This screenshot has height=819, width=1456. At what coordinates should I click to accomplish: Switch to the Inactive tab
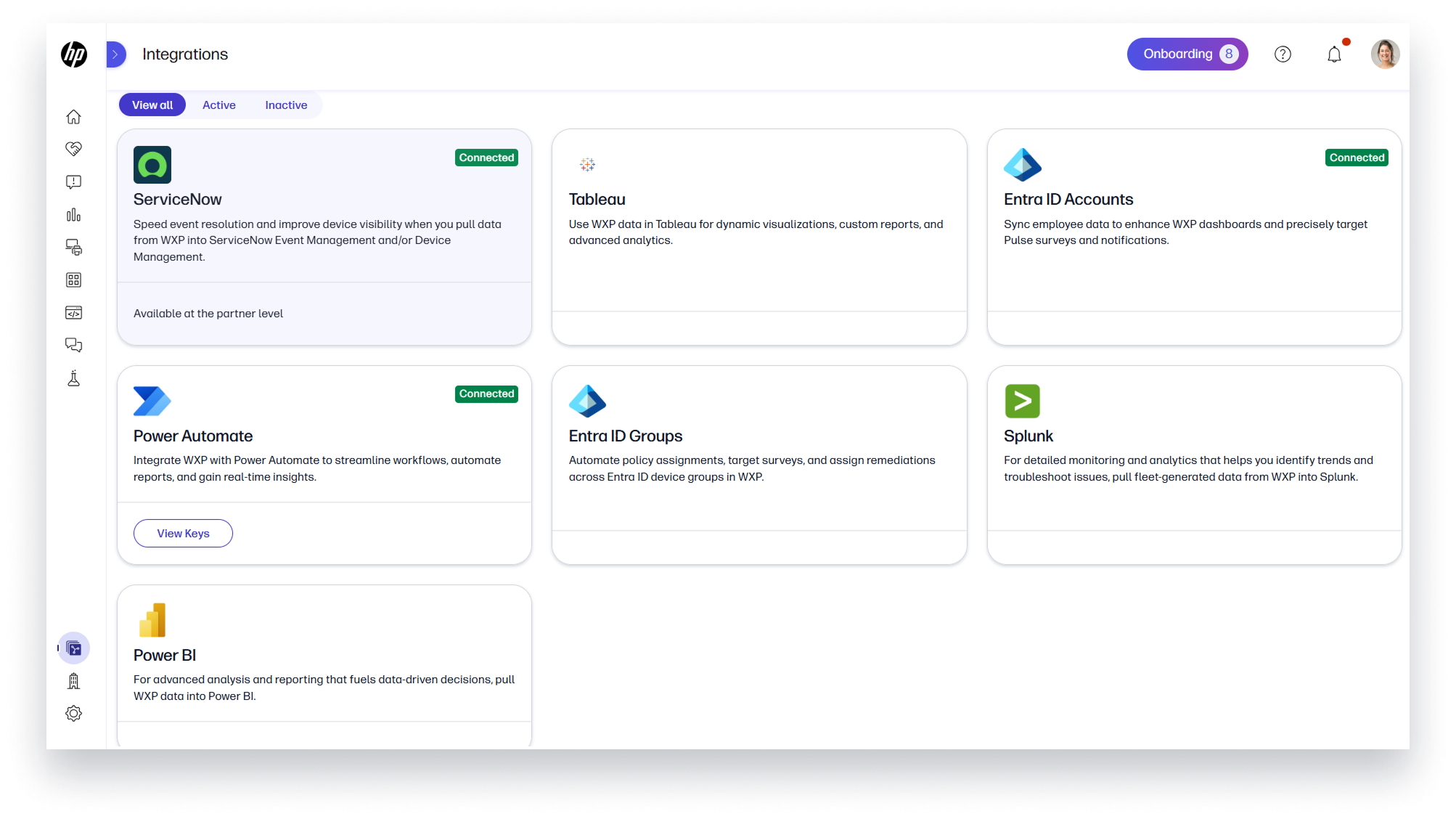tap(286, 105)
